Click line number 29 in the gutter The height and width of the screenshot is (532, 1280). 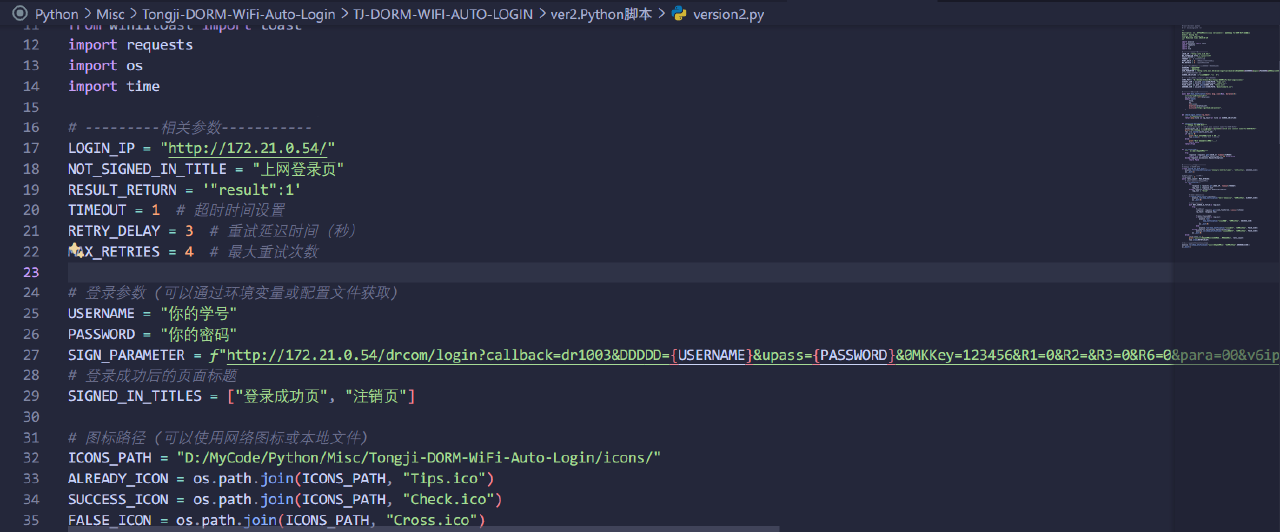pyautogui.click(x=30, y=397)
